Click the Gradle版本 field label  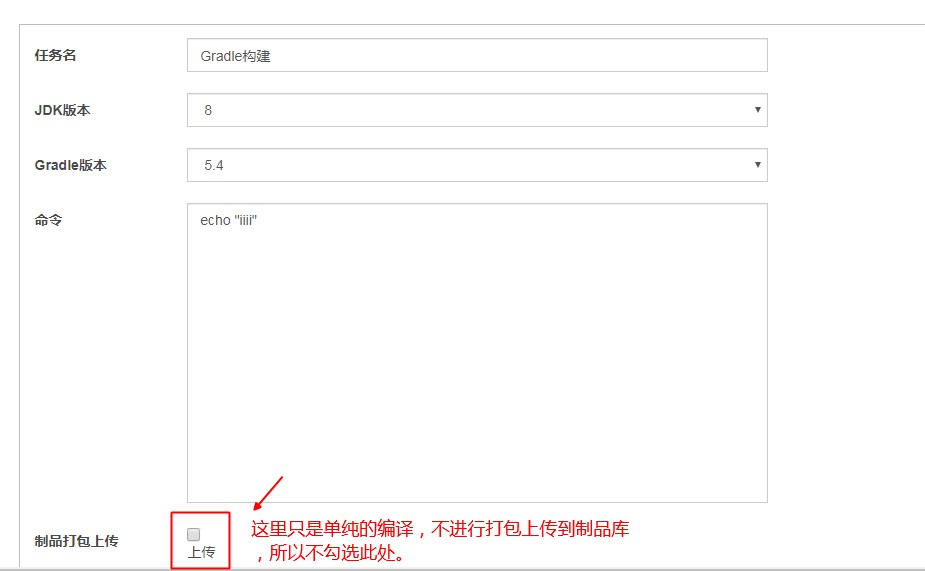(71, 165)
